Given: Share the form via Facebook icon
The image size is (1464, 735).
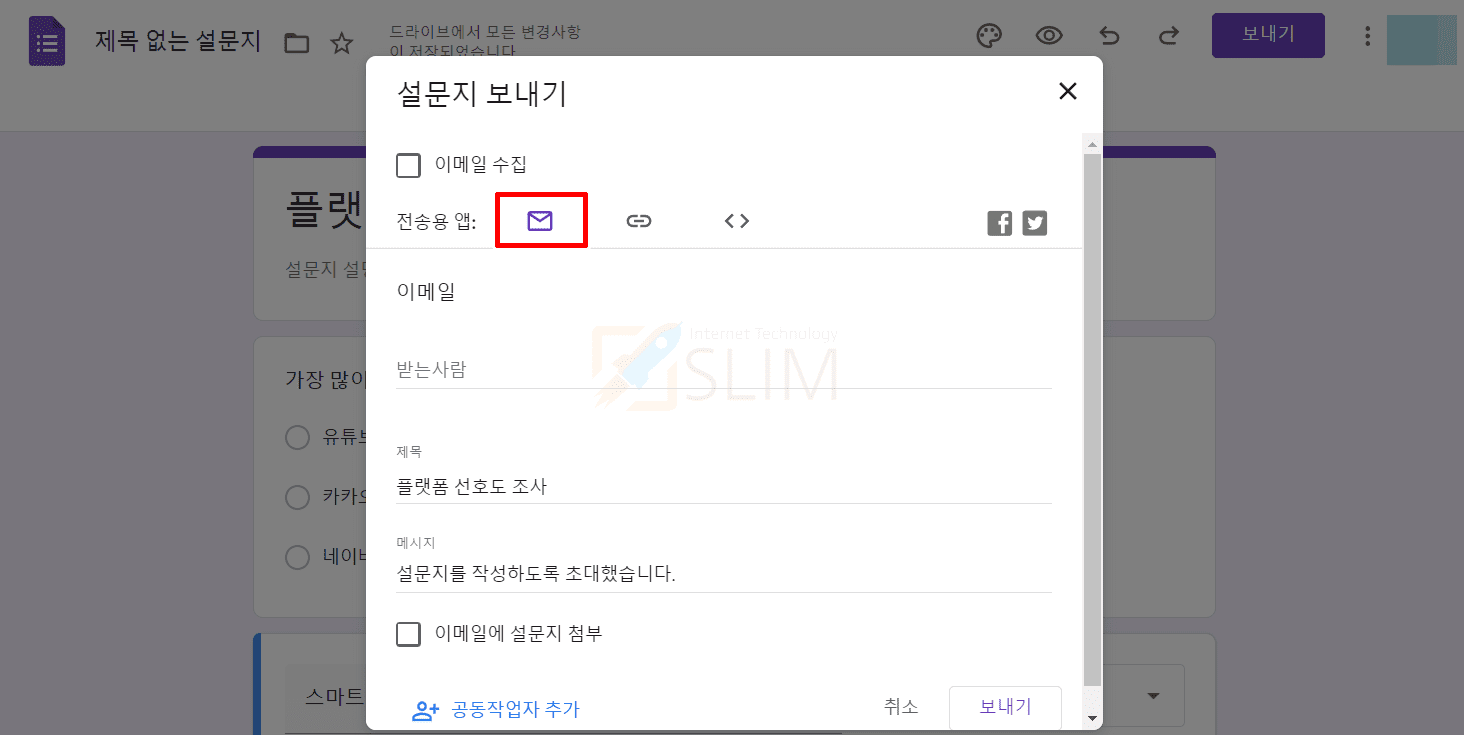Looking at the screenshot, I should [1000, 223].
